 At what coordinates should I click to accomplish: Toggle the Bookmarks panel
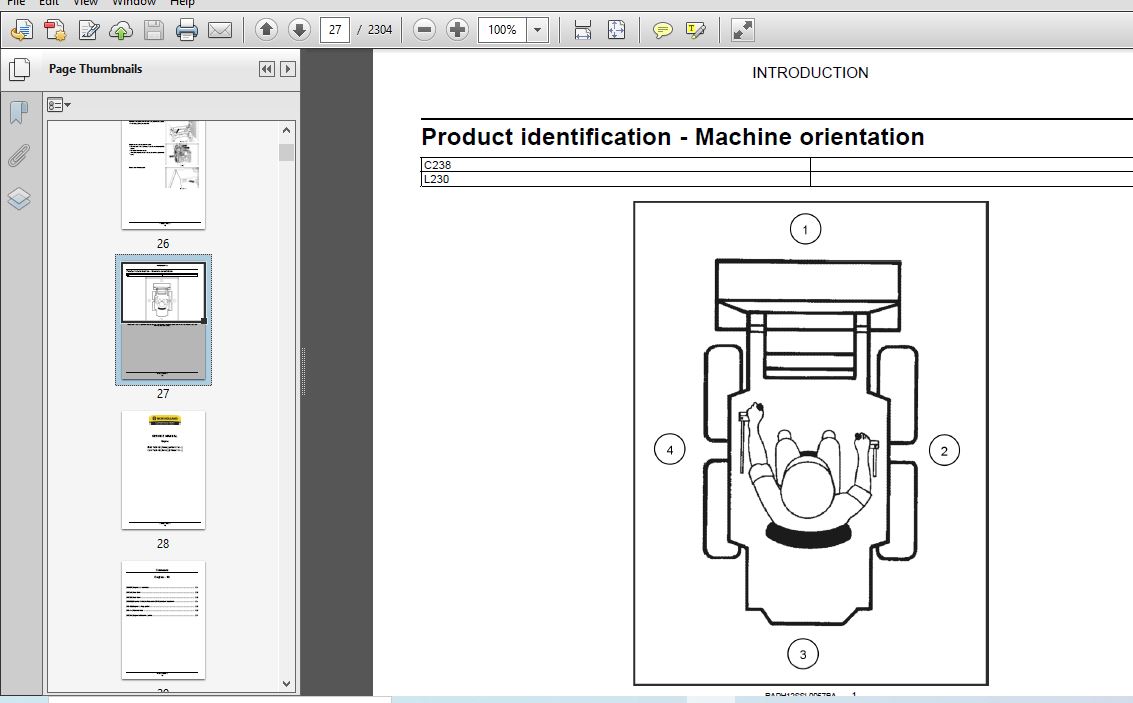19,113
